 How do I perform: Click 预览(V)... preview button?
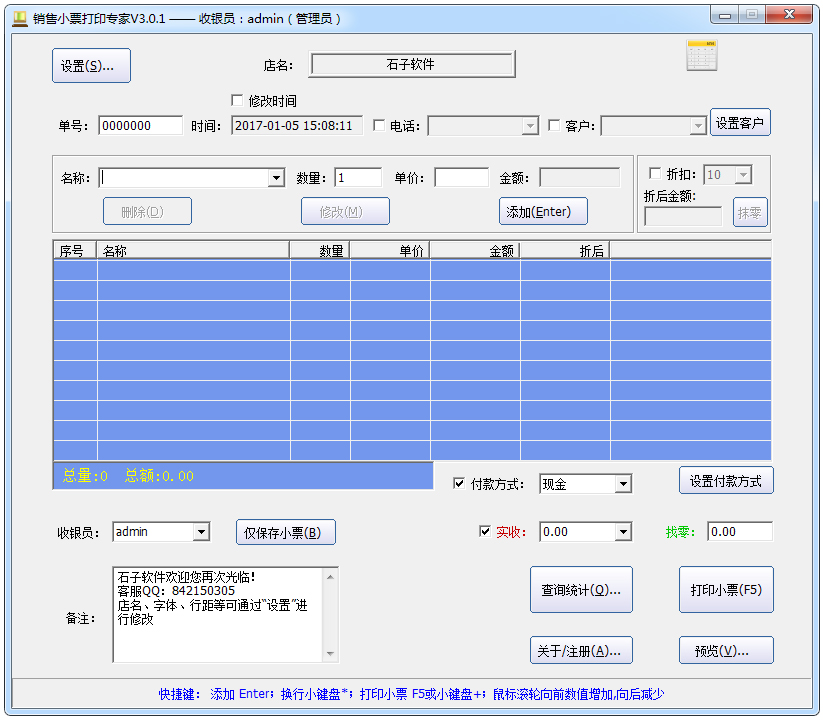pos(726,650)
